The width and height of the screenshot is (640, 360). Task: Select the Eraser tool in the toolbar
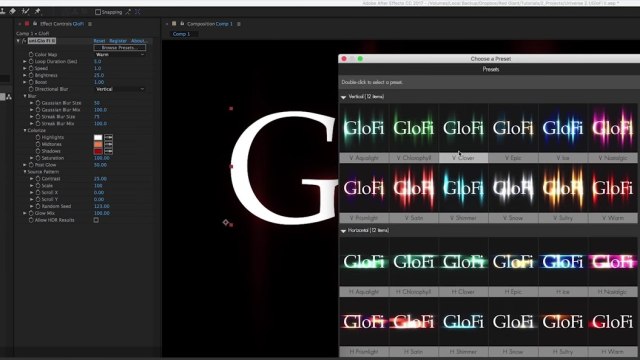pos(13,11)
